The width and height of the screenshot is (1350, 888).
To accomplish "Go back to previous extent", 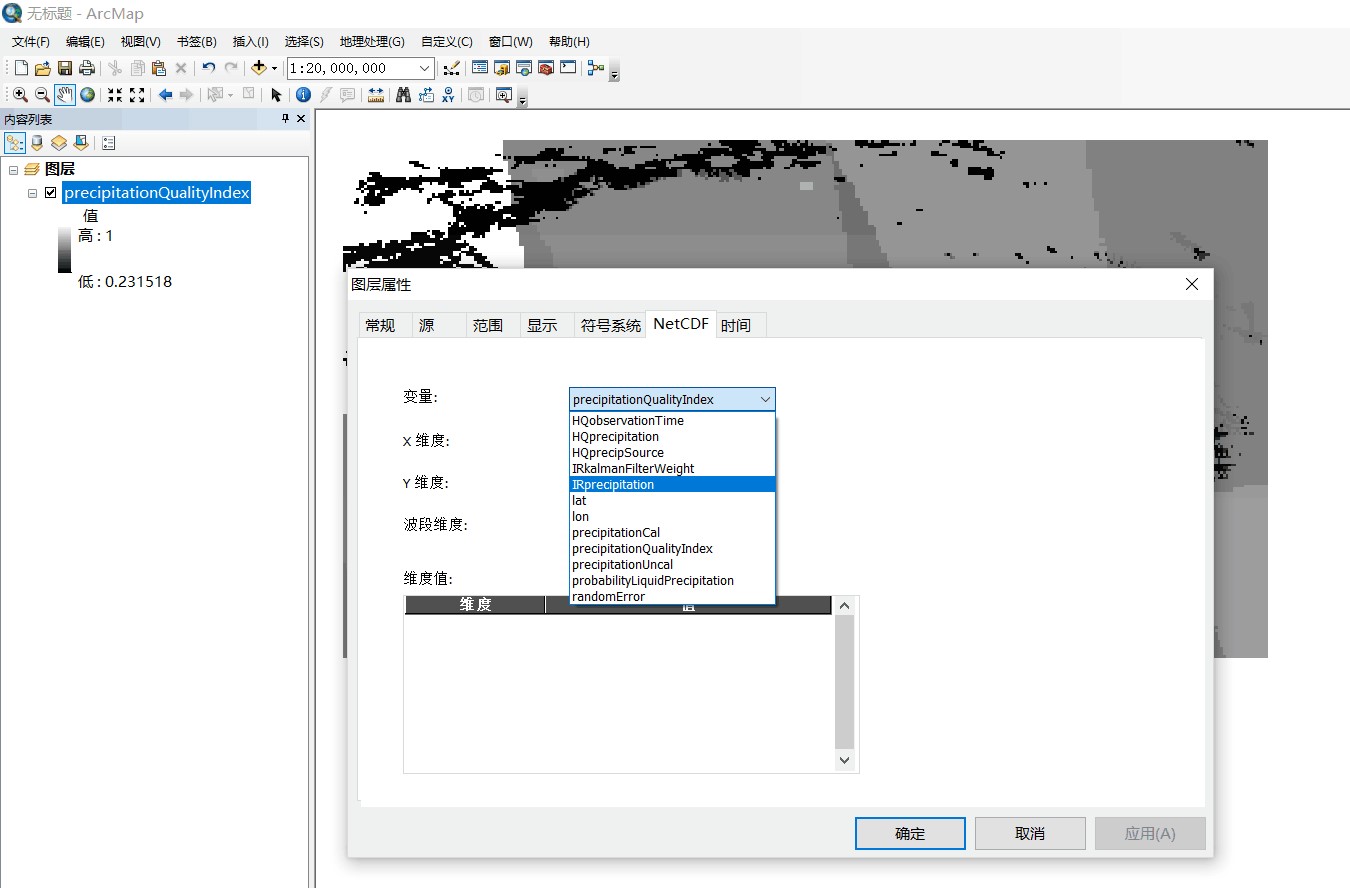I will tap(165, 95).
